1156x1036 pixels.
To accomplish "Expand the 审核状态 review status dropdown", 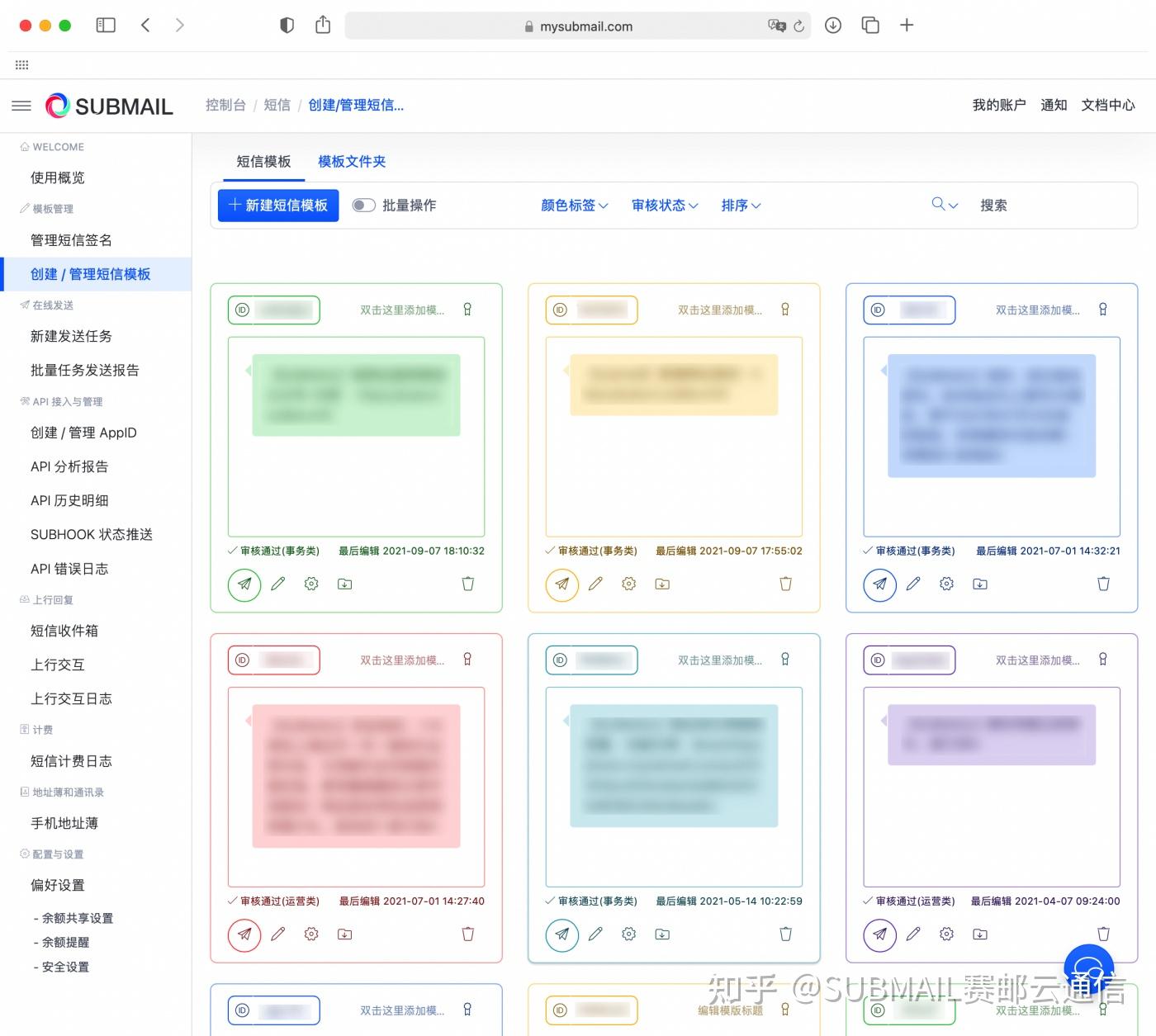I will pos(665,206).
